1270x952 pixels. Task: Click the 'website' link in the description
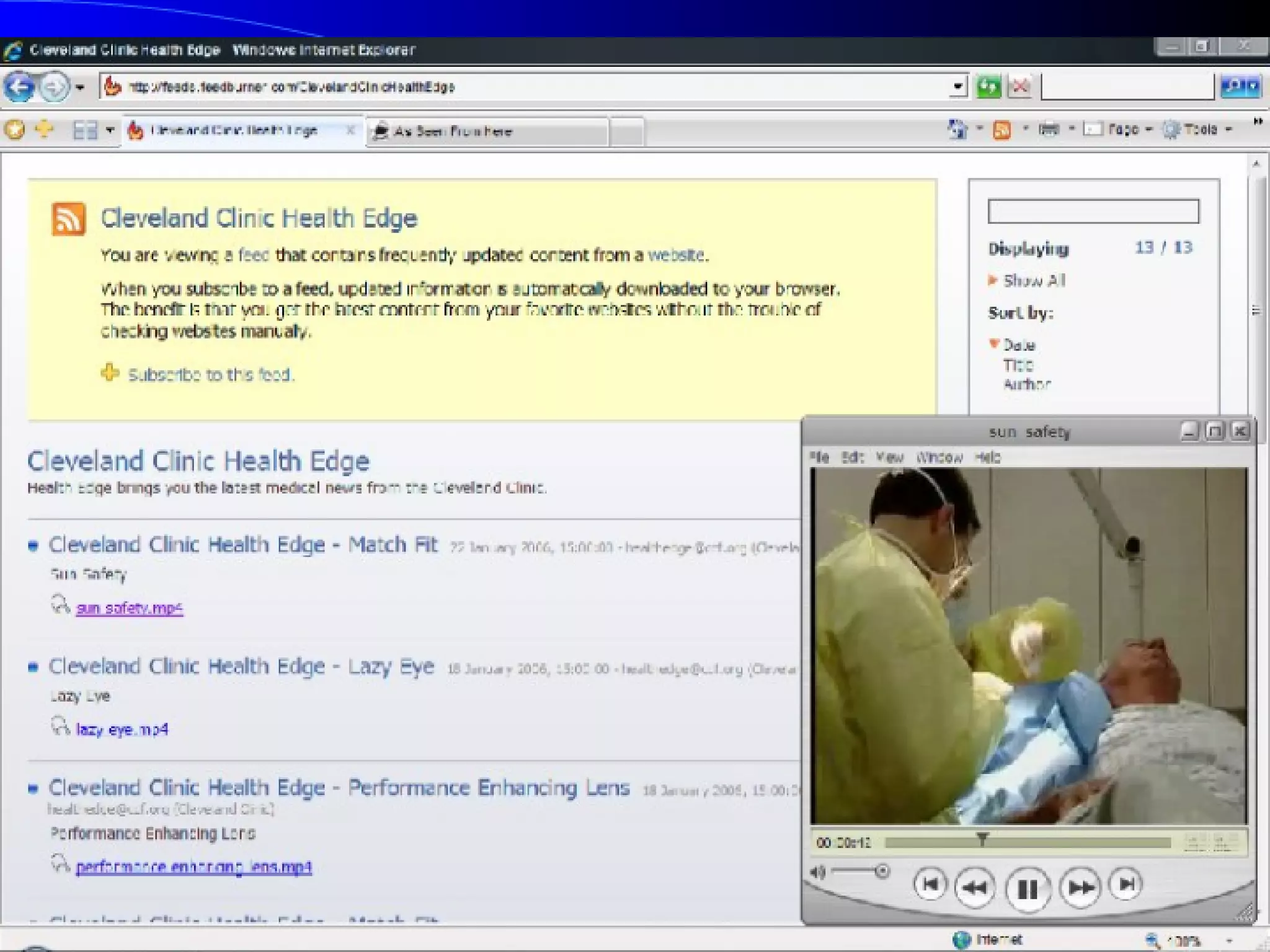click(x=676, y=255)
